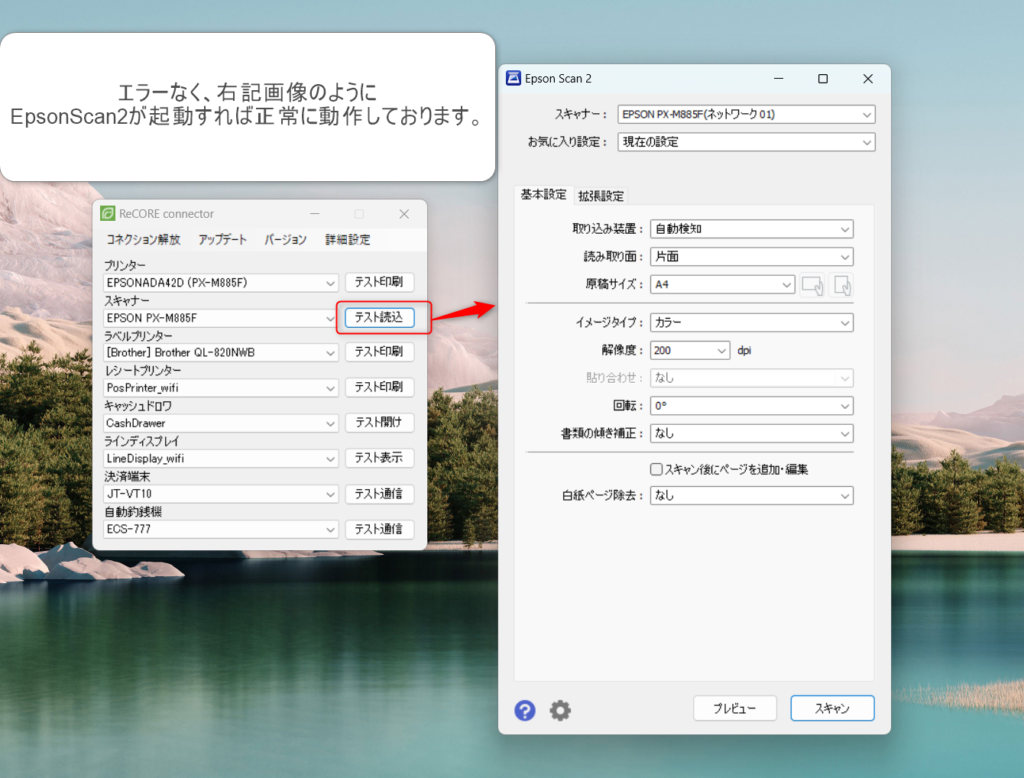Open the バージョン menu
Image resolution: width=1024 pixels, height=778 pixels.
(x=285, y=240)
